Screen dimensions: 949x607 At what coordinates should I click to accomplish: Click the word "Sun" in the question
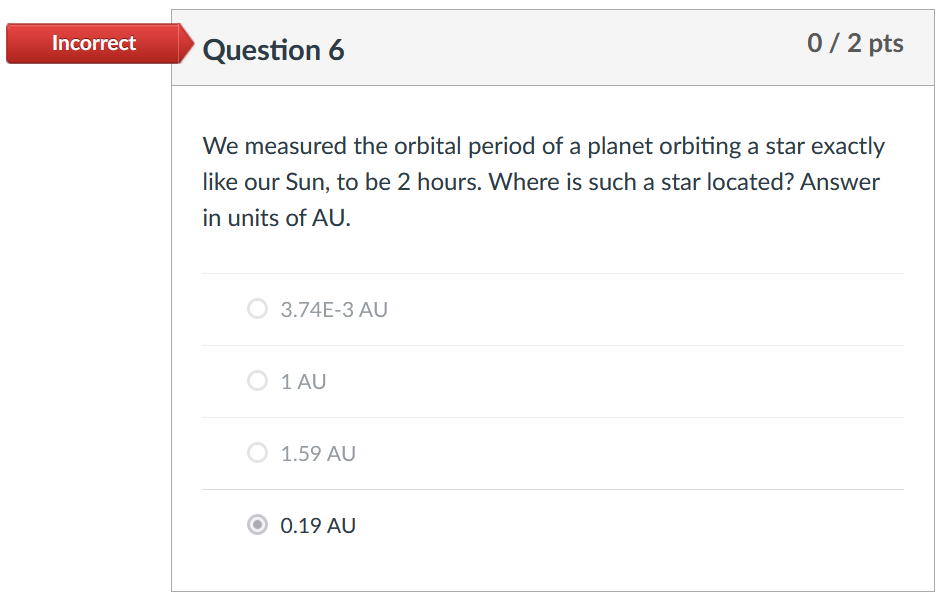pos(305,183)
